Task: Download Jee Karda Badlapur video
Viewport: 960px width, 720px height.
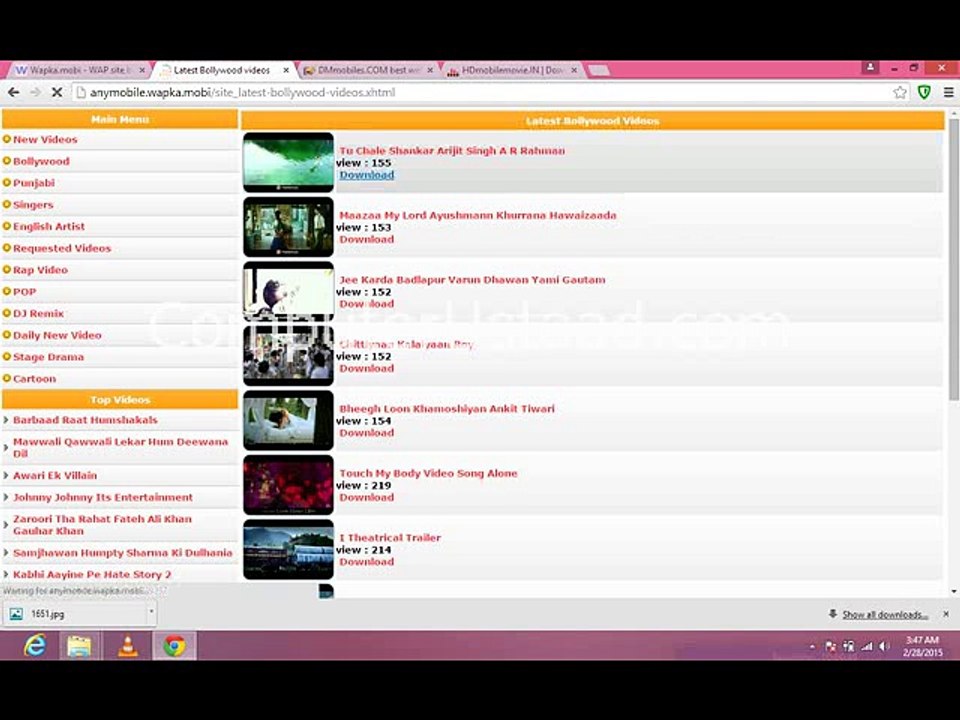Action: pos(367,304)
